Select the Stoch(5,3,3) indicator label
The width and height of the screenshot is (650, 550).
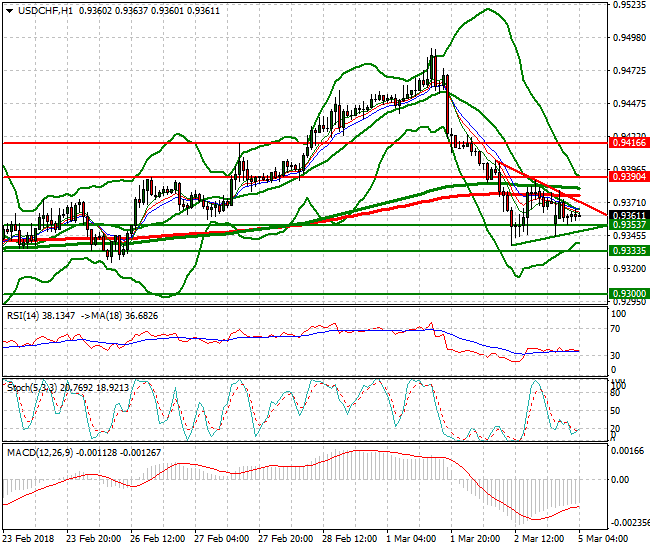point(33,388)
